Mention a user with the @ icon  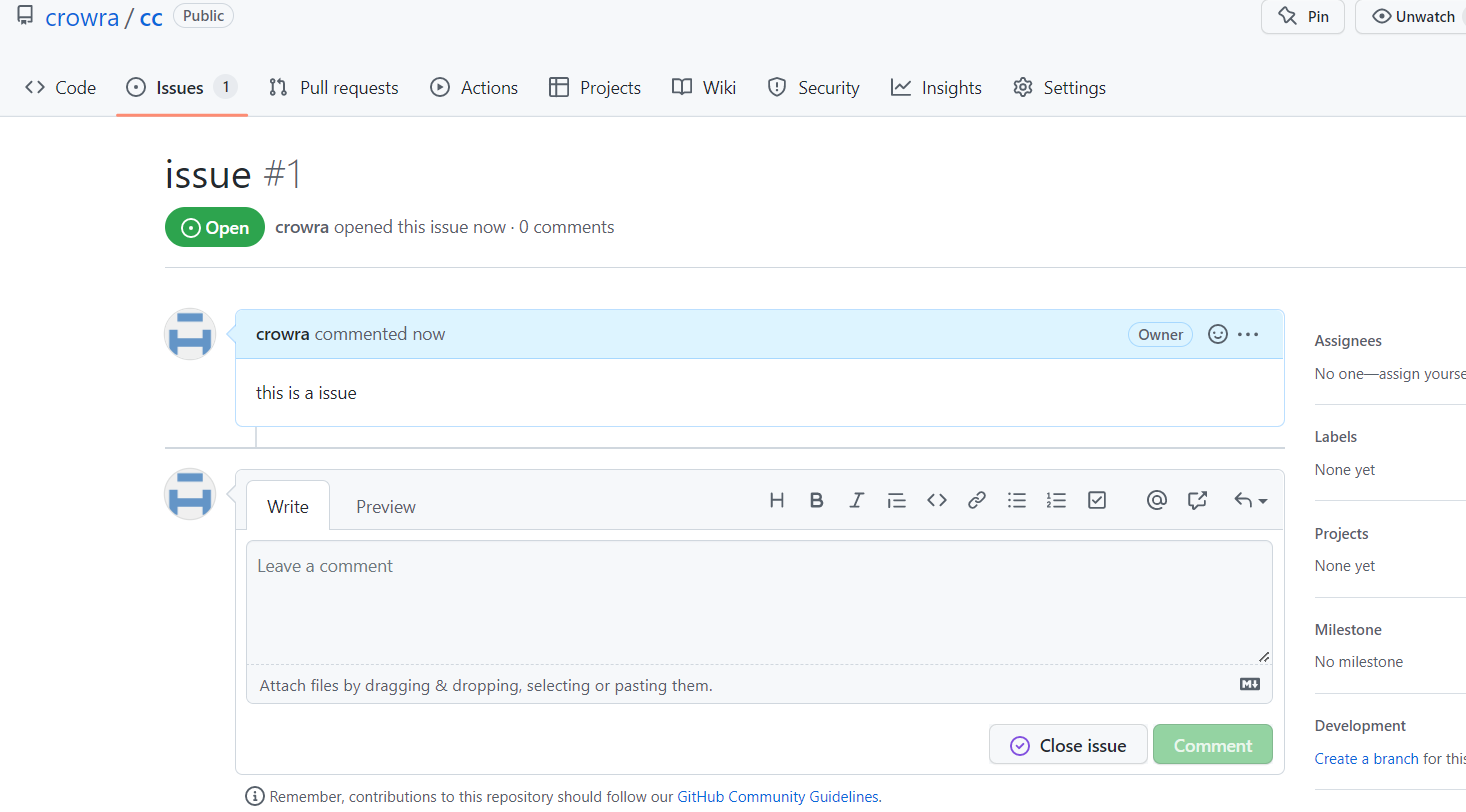[1157, 500]
